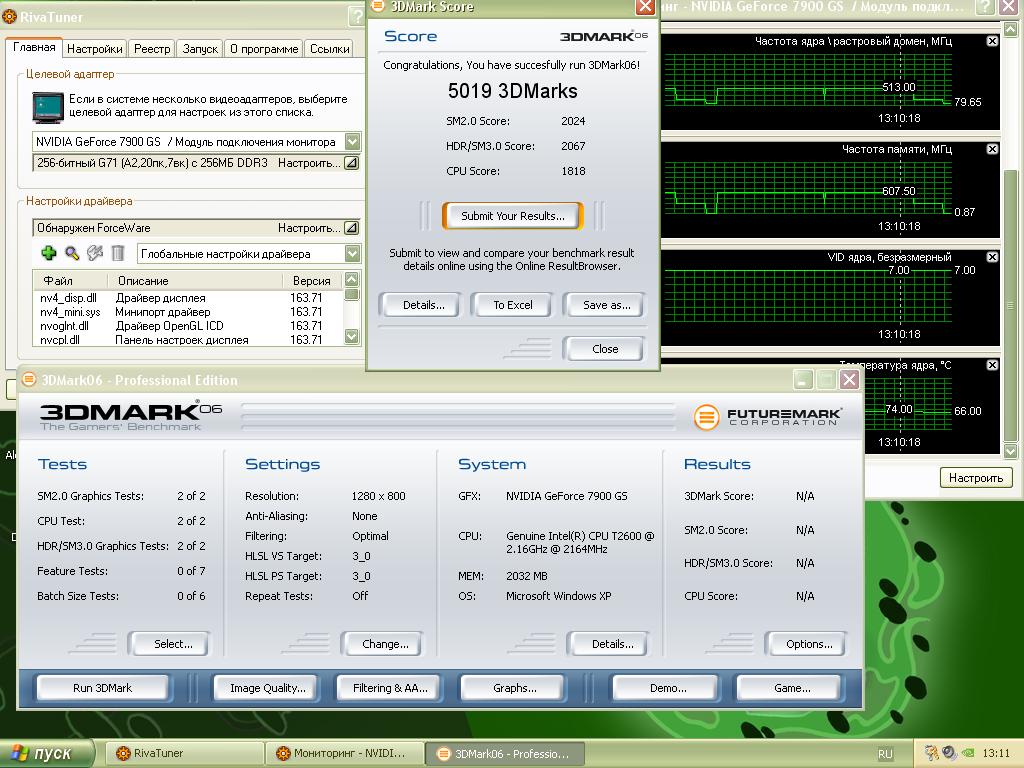Click Options button under Results
The image size is (1024, 768).
point(808,644)
